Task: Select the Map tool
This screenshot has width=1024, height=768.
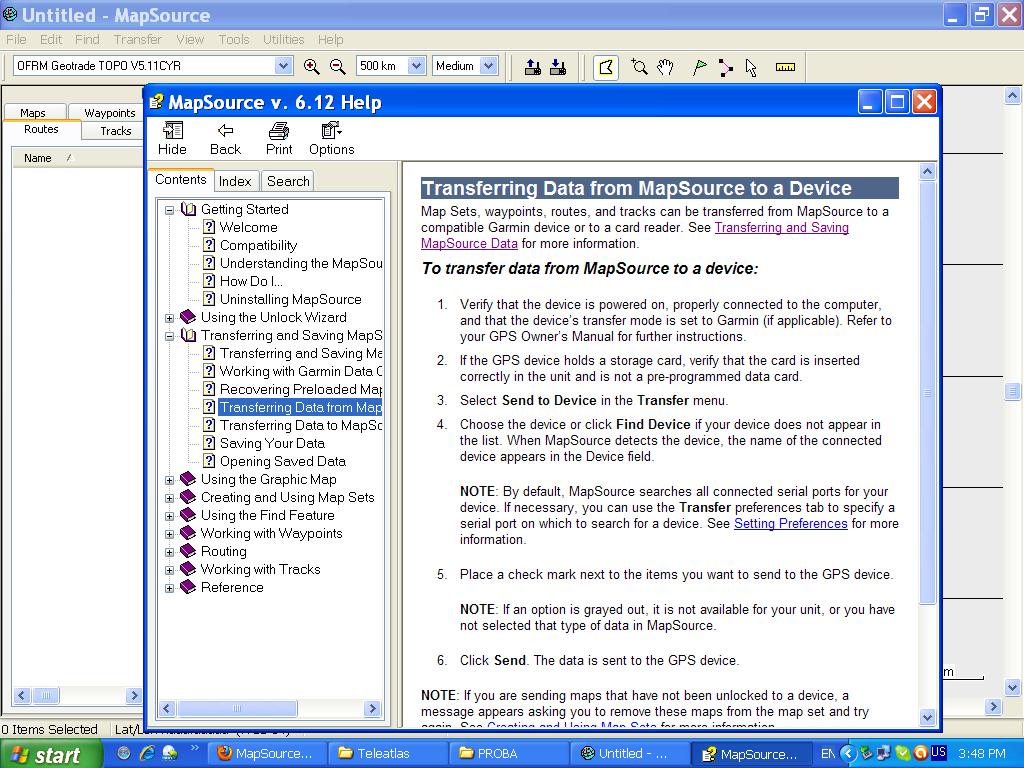Action: (606, 67)
